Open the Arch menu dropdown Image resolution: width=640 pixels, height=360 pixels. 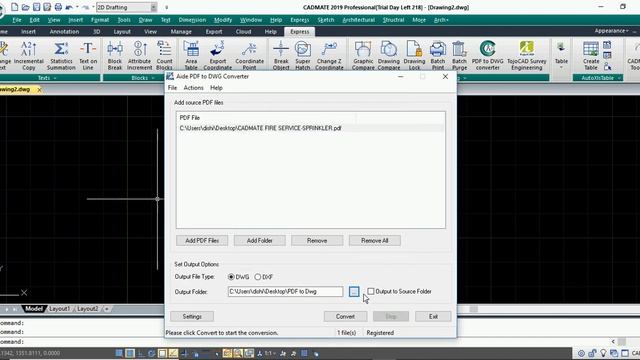point(441,20)
